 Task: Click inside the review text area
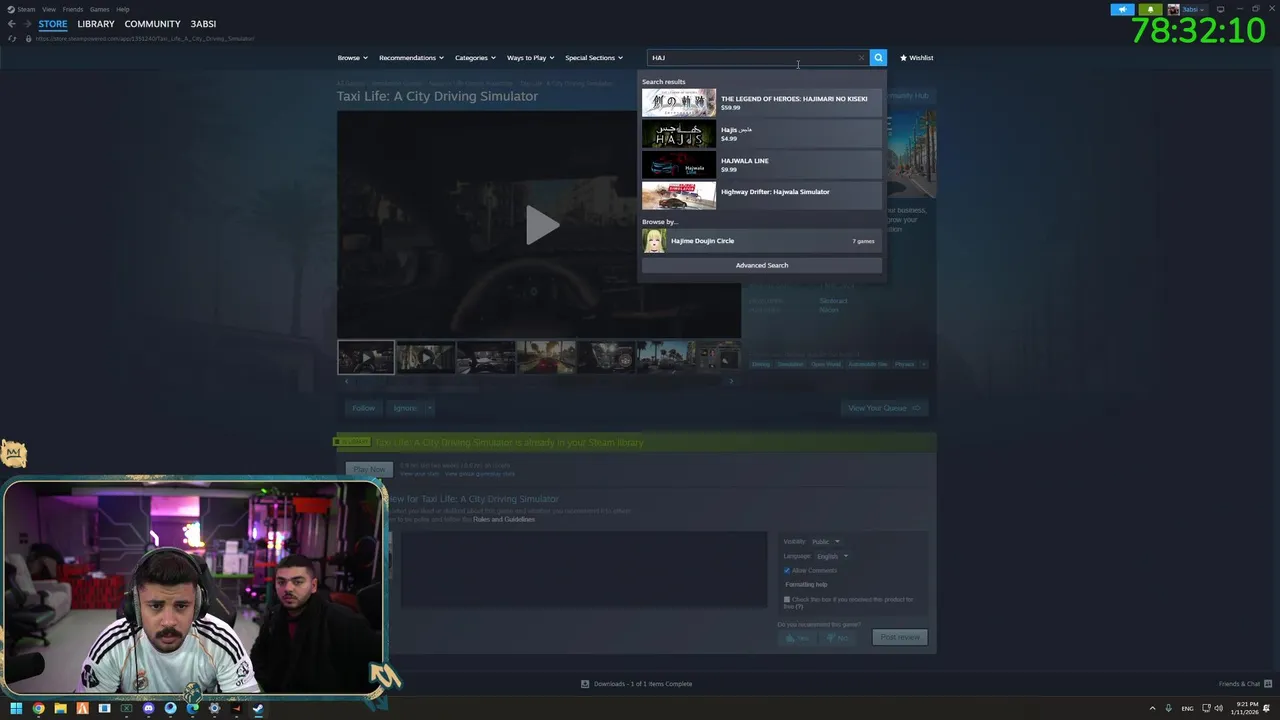[584, 569]
